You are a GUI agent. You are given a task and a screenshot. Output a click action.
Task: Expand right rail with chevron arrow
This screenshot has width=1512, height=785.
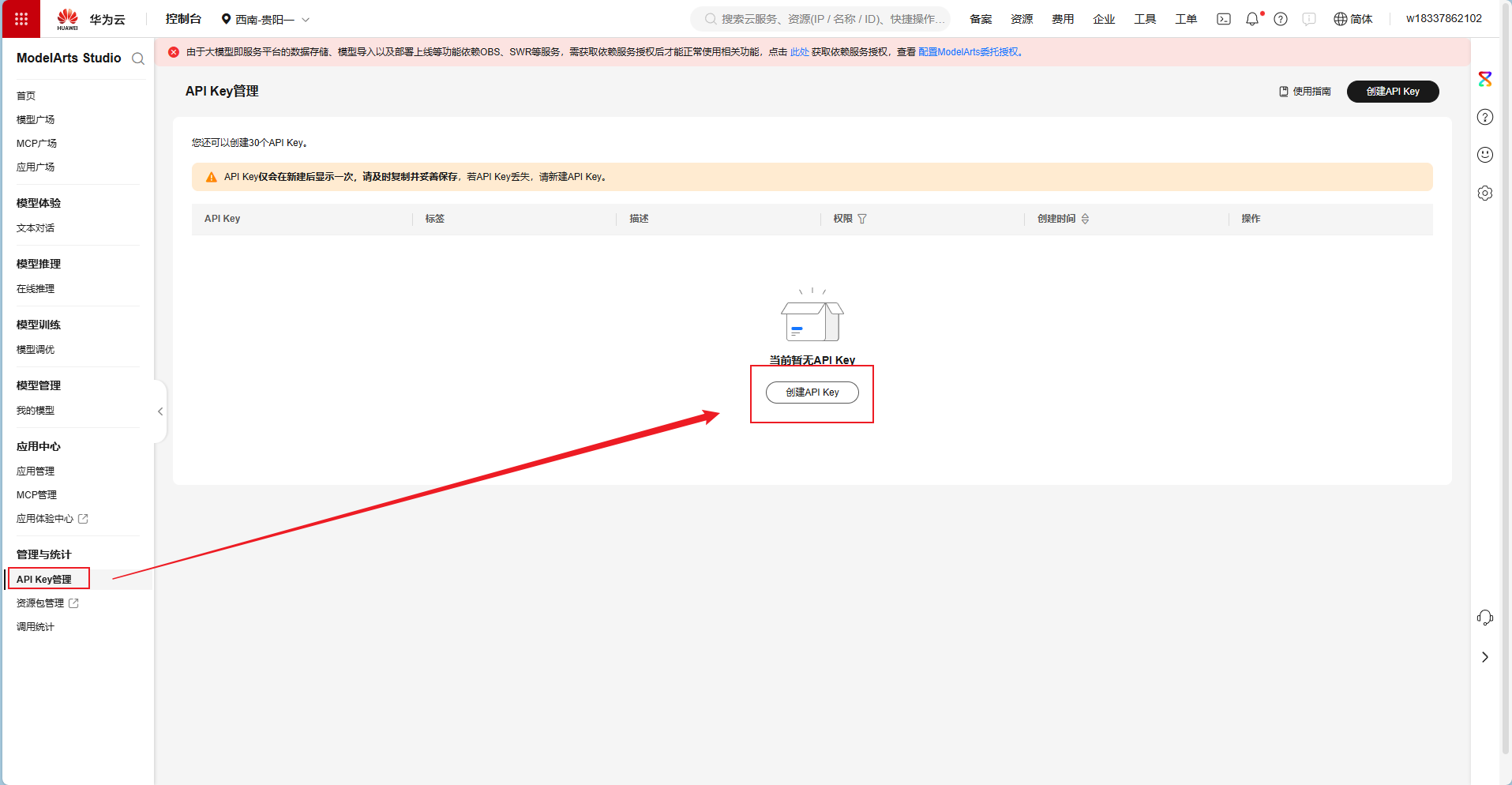click(x=1485, y=657)
